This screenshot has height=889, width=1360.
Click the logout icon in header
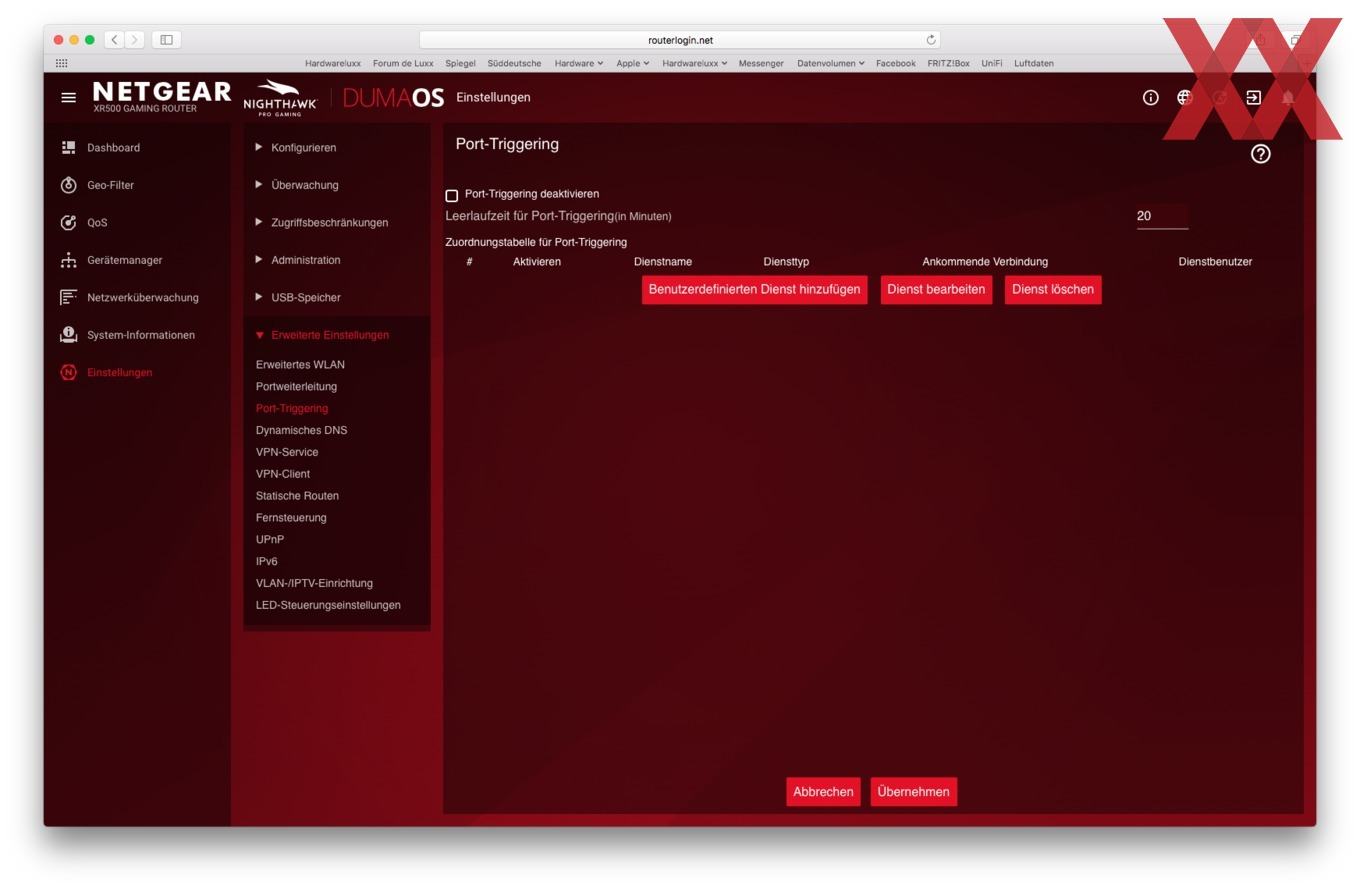[1253, 97]
